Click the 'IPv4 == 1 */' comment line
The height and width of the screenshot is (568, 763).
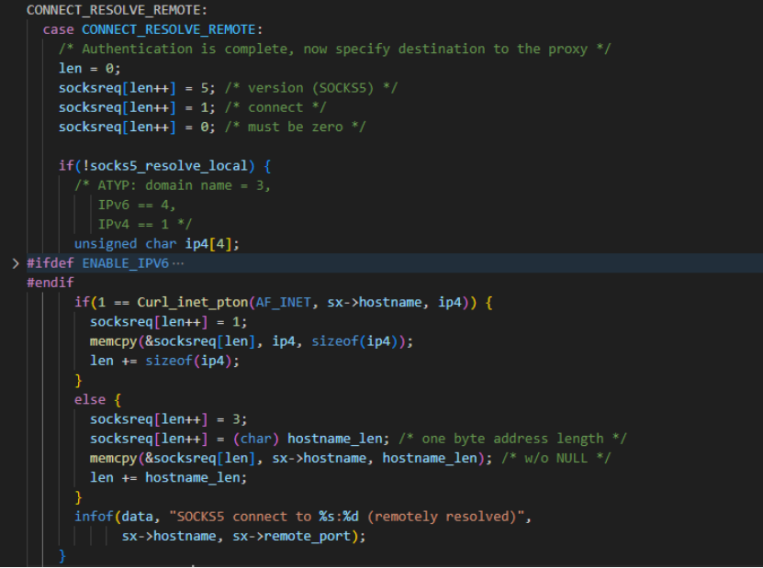[x=145, y=224]
